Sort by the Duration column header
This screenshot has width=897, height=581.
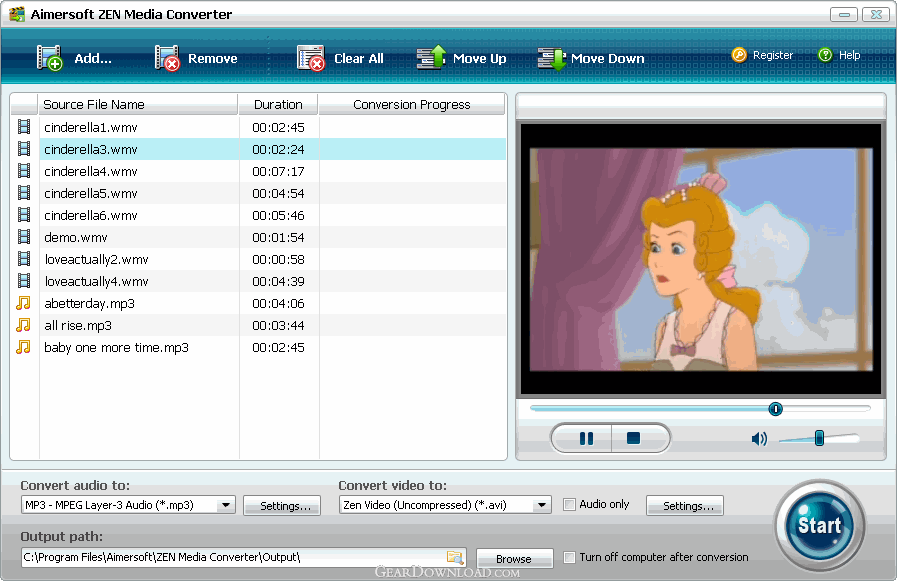[x=278, y=105]
